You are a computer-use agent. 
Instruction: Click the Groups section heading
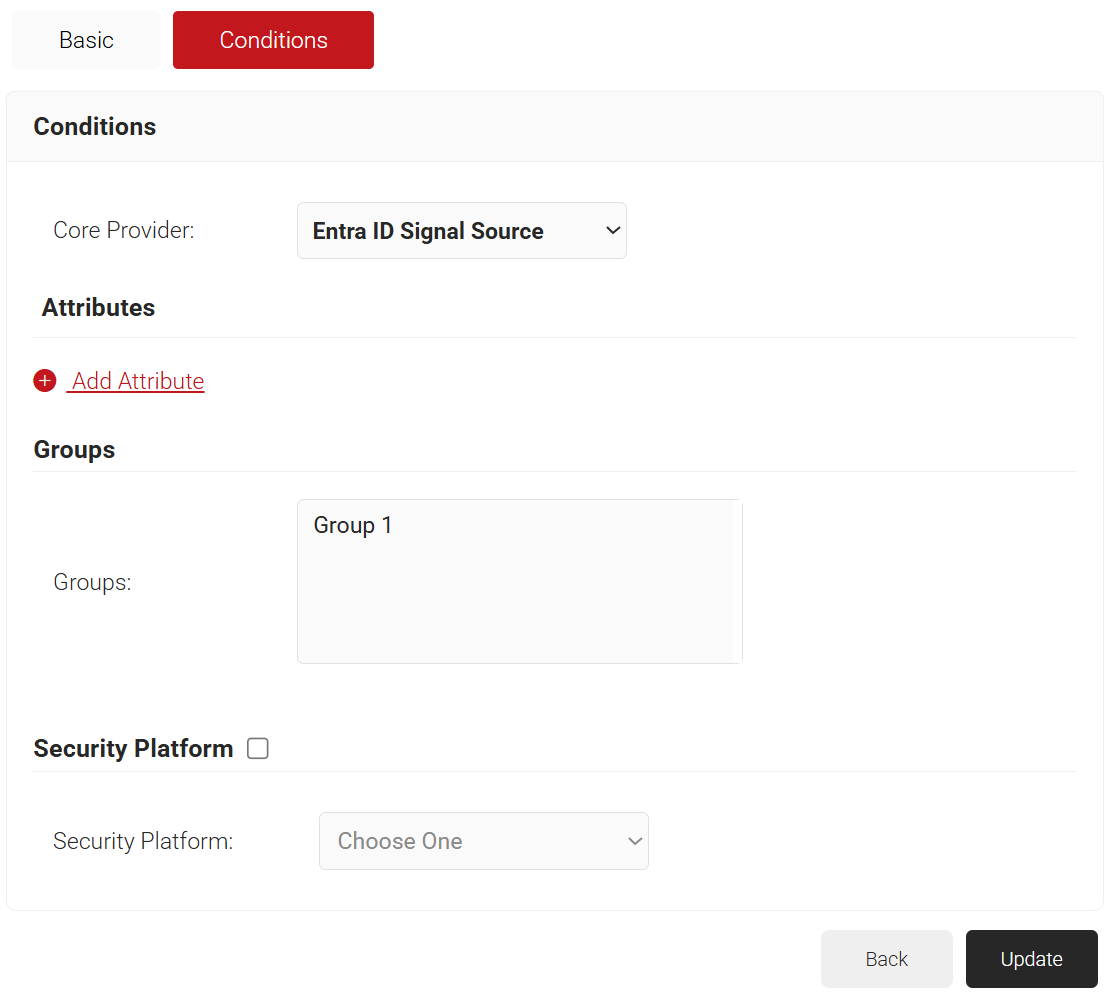tap(74, 450)
